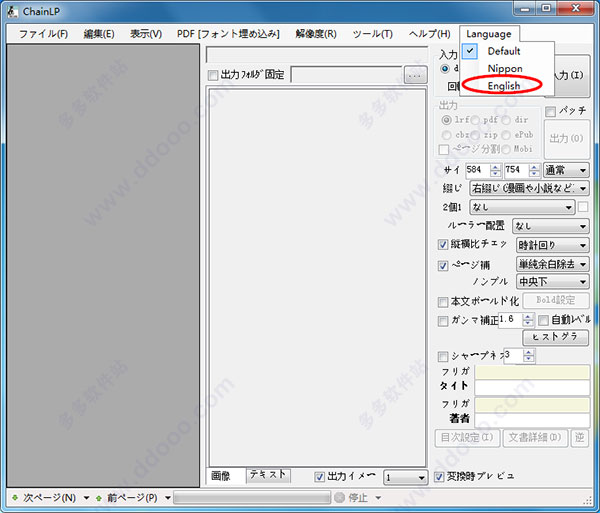Screen dimensions: 600x513
Task: Open the ルーラー配置 dropdown
Action: pyautogui.click(x=551, y=226)
